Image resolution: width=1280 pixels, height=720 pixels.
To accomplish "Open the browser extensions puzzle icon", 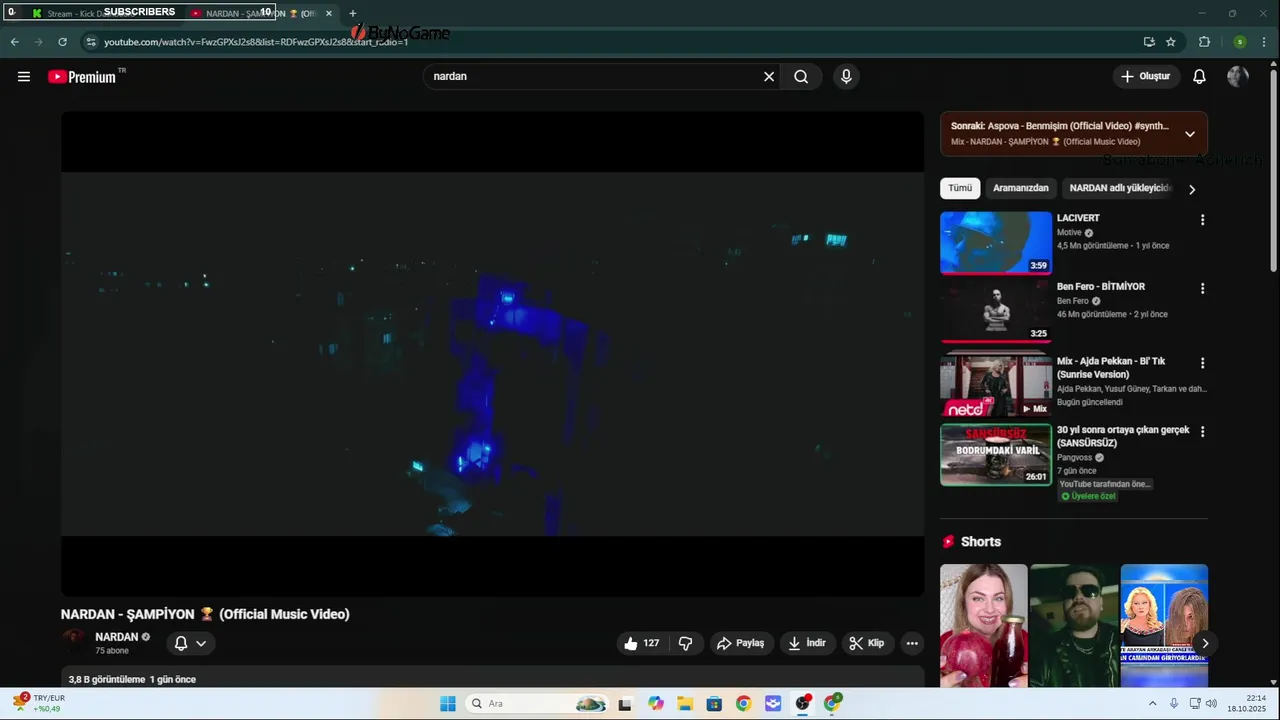I will [x=1204, y=42].
